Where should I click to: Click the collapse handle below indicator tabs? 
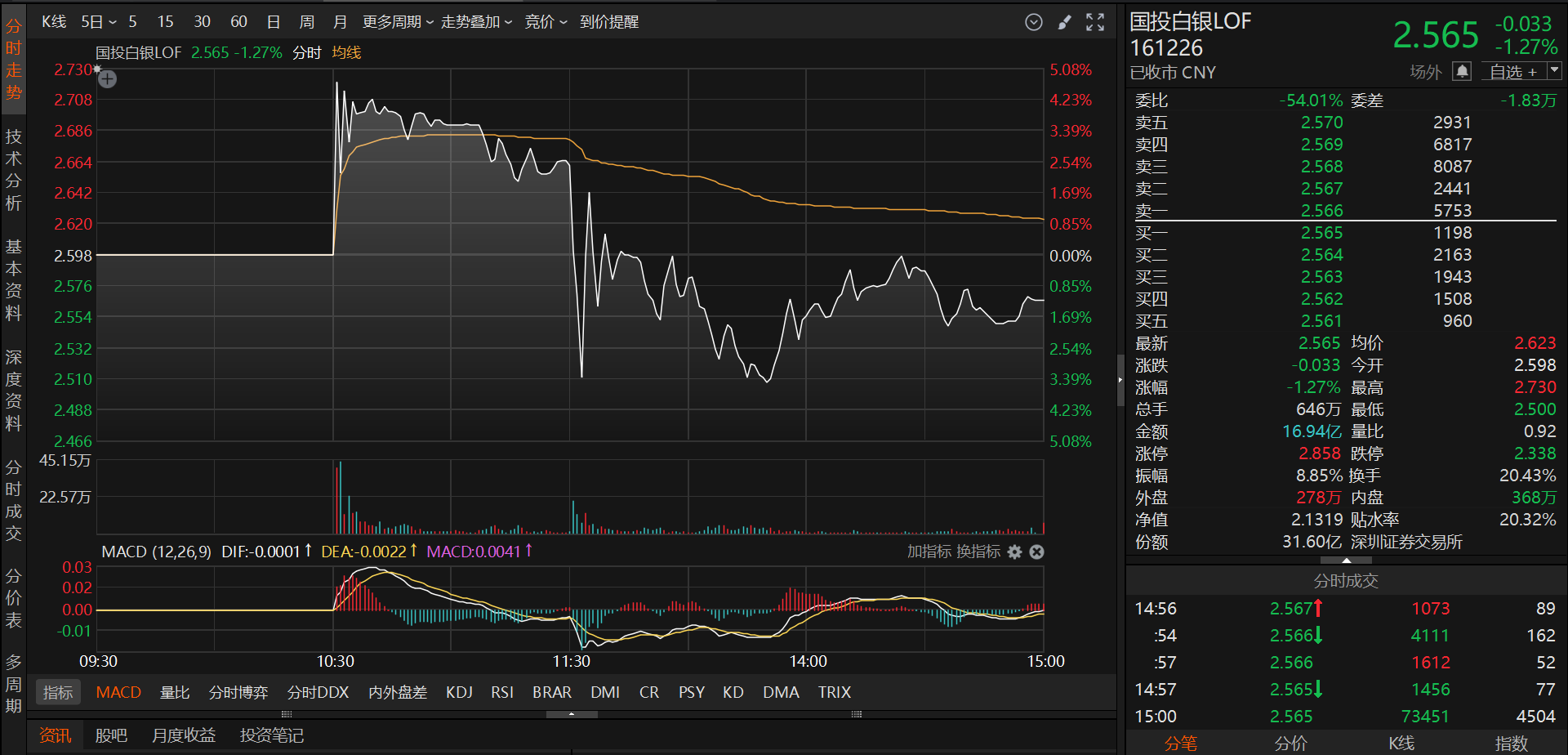(x=572, y=714)
